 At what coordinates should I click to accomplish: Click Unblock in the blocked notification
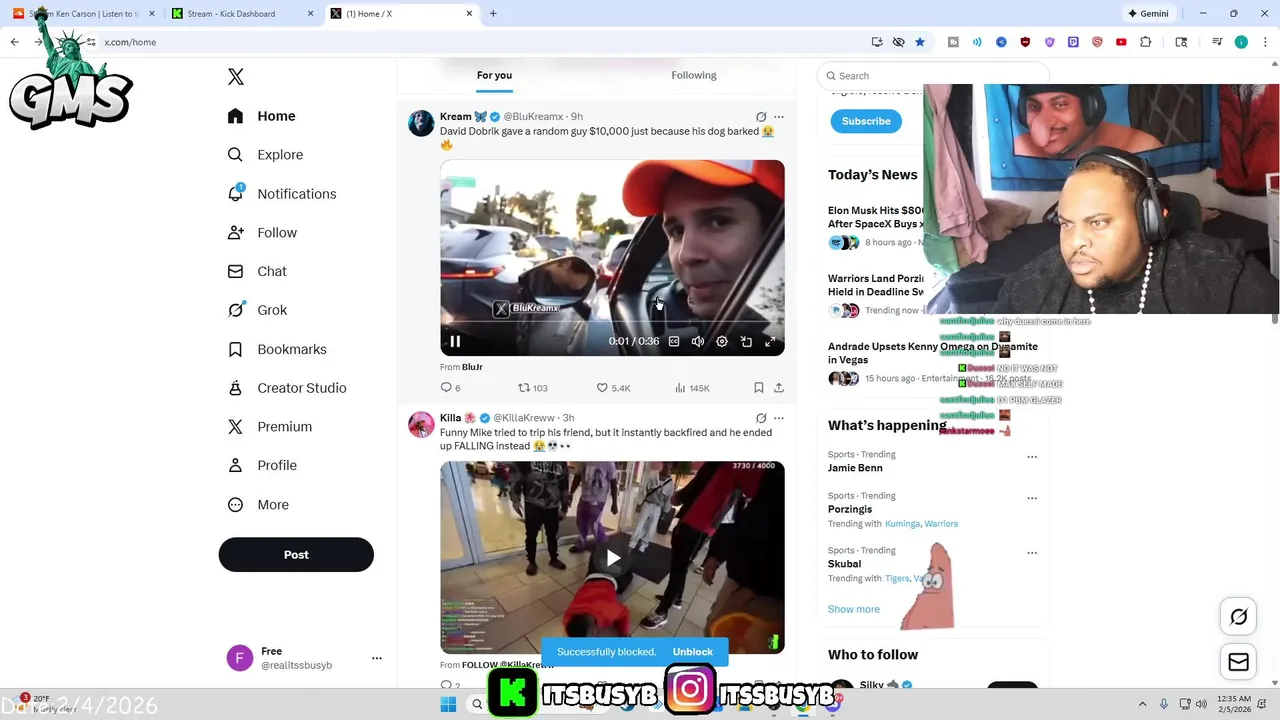(693, 652)
